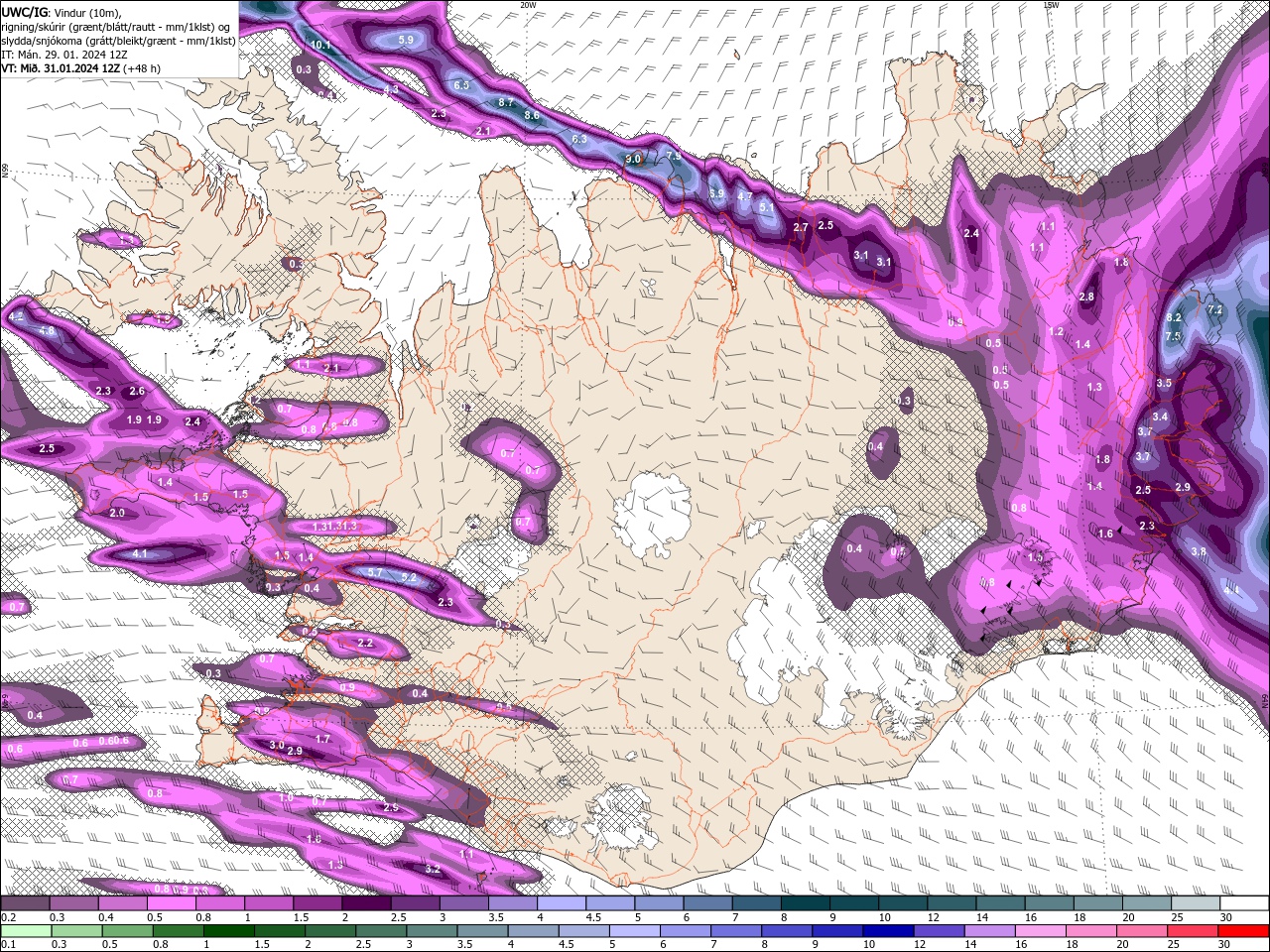Click the 4.8 value in the west
The width and height of the screenshot is (1270, 952).
[47, 330]
